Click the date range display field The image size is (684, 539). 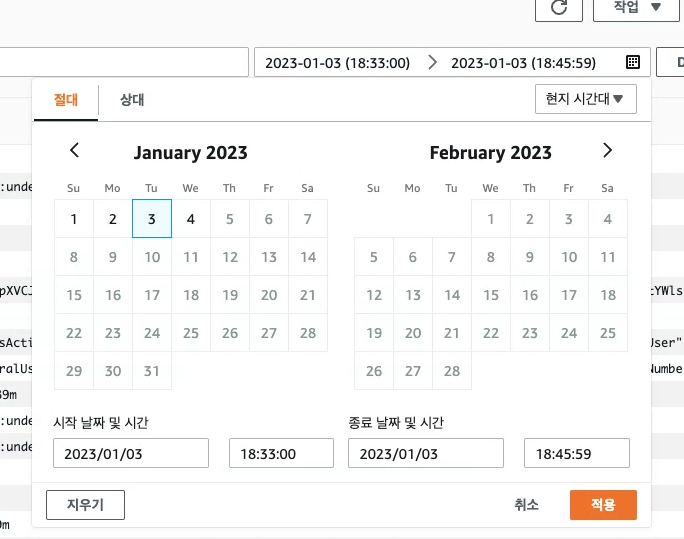point(440,62)
